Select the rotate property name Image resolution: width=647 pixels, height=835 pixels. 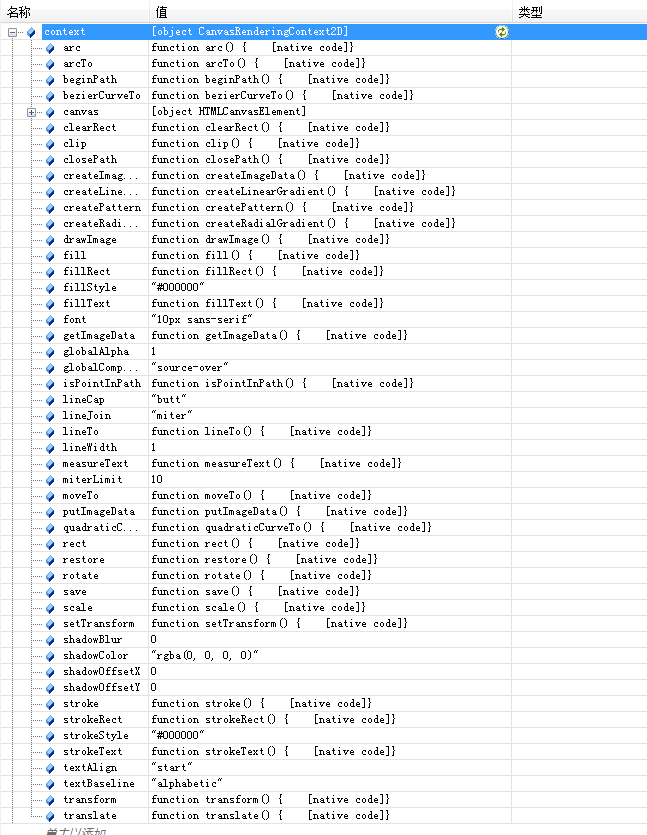click(x=81, y=576)
